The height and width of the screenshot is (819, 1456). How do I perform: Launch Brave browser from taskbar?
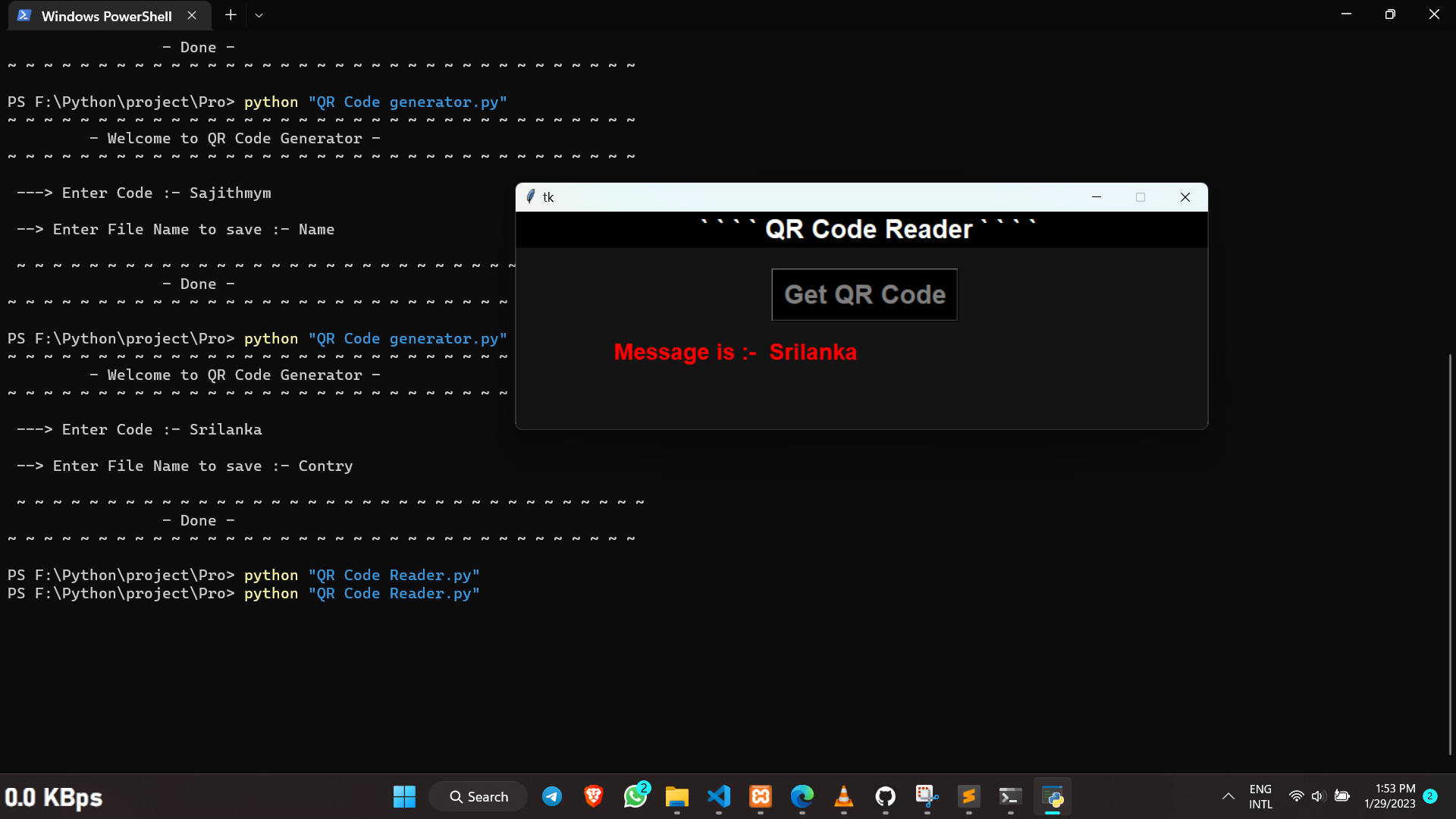click(x=594, y=796)
